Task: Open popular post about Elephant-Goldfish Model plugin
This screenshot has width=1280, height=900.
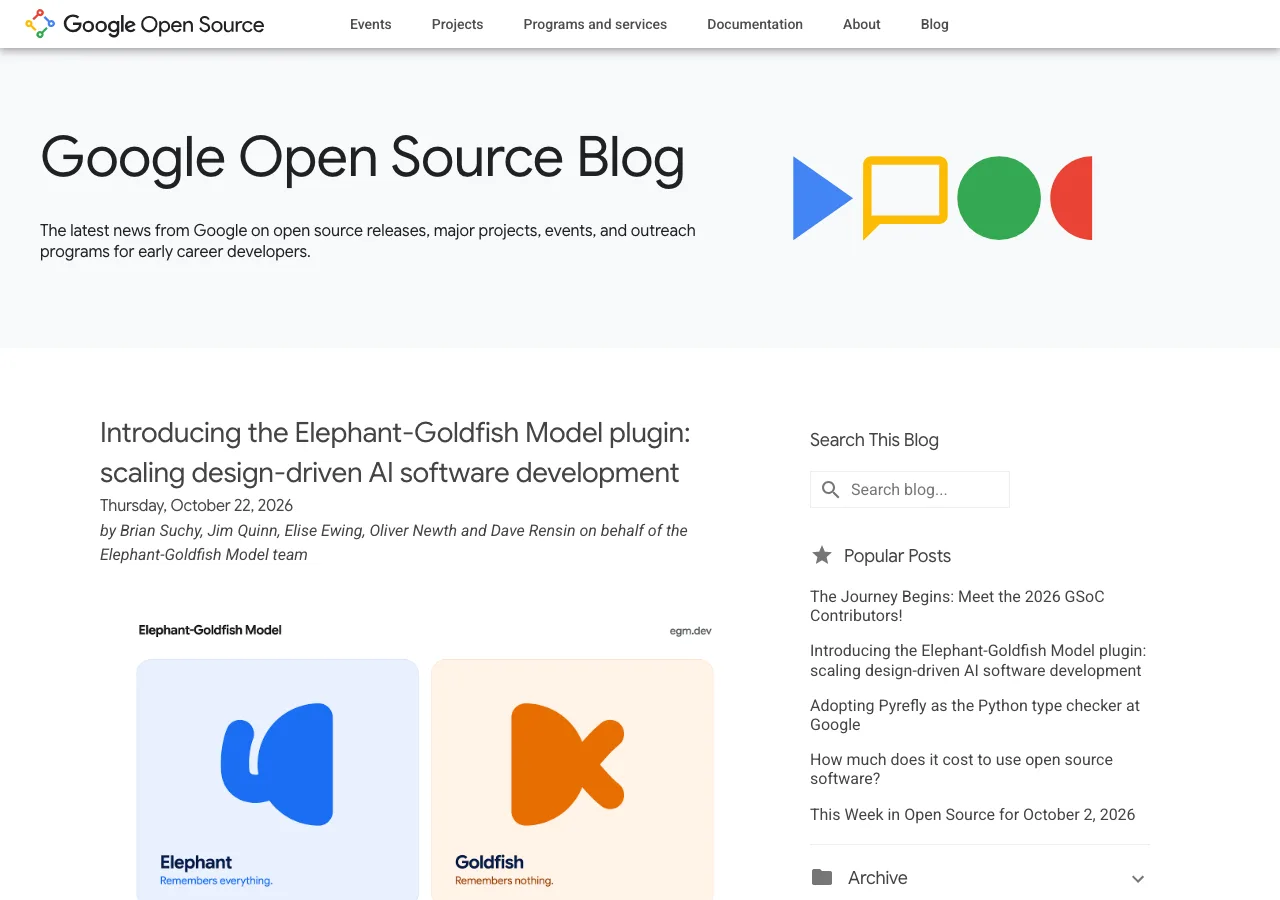Action: coord(978,660)
